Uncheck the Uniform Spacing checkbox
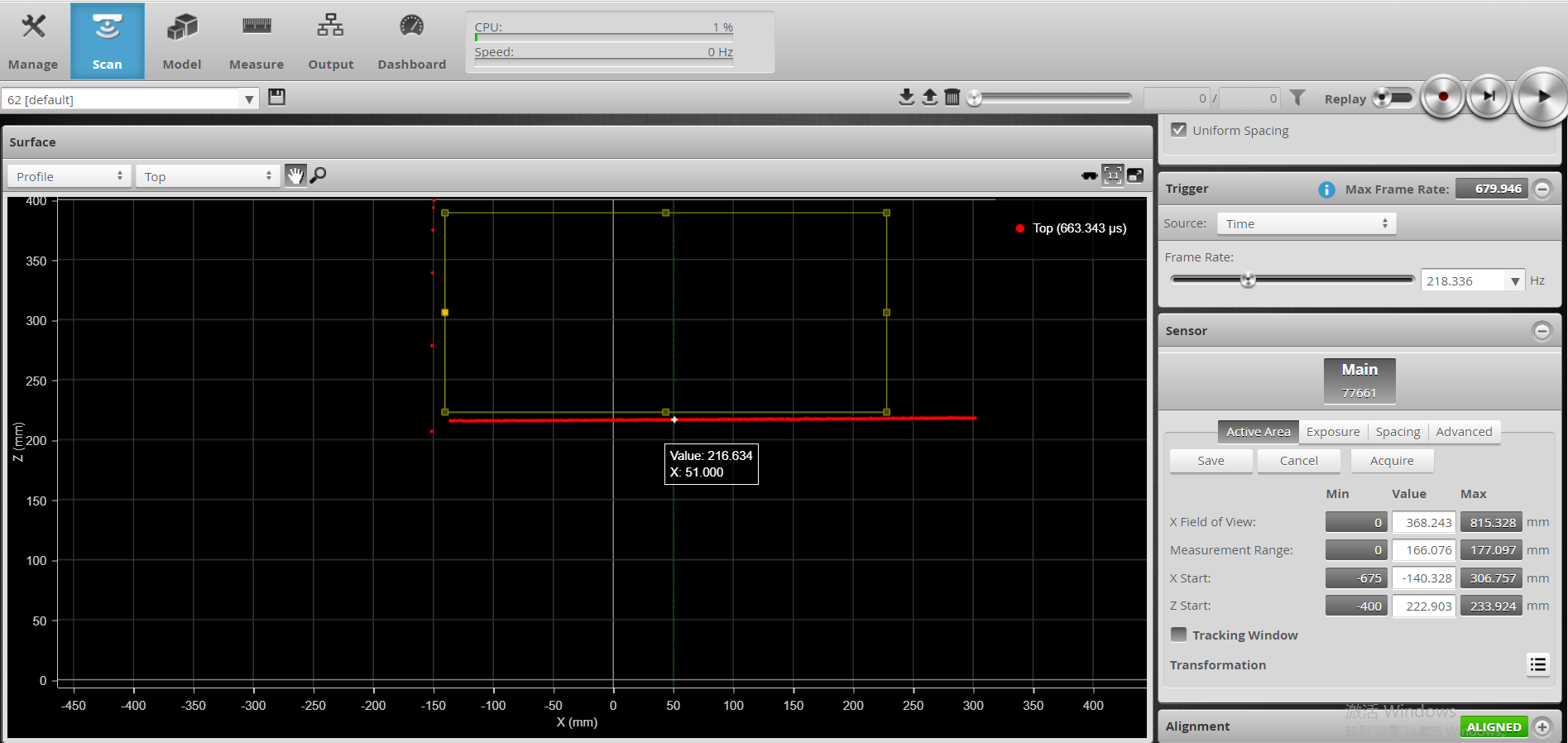The width and height of the screenshot is (1568, 743). point(1179,130)
